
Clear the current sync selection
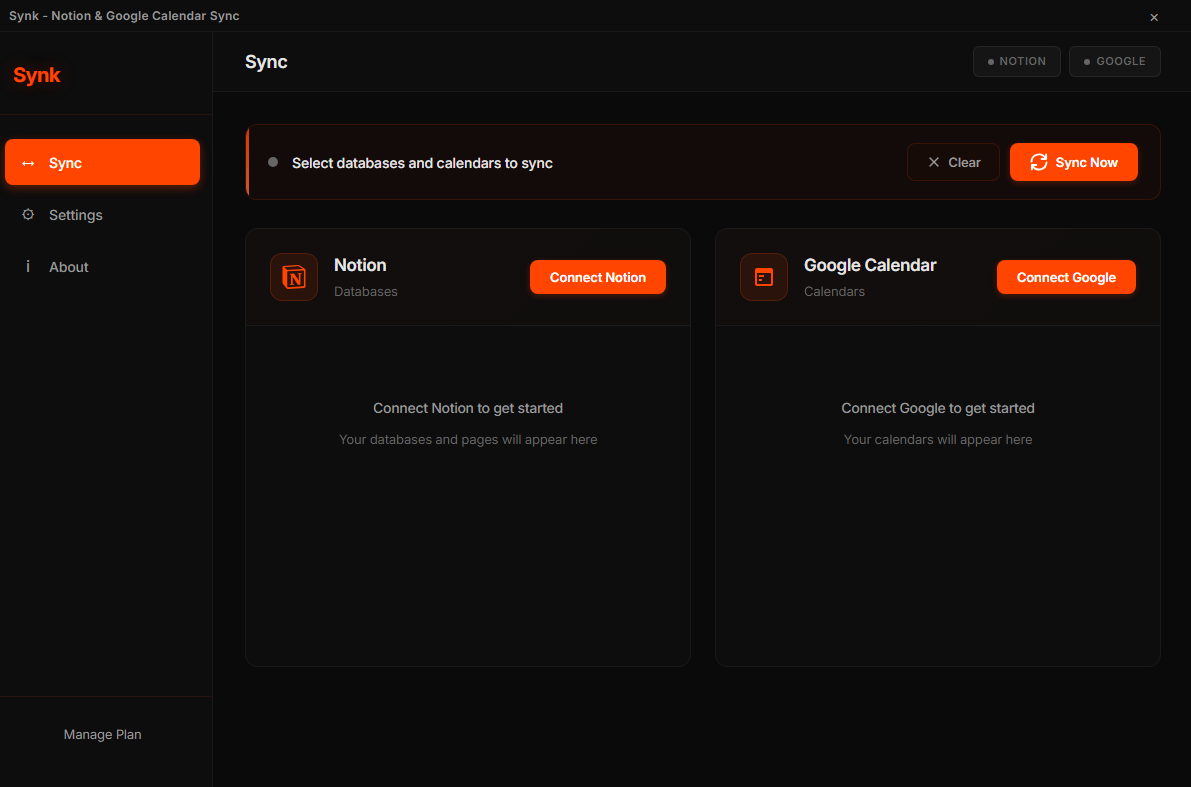[953, 161]
